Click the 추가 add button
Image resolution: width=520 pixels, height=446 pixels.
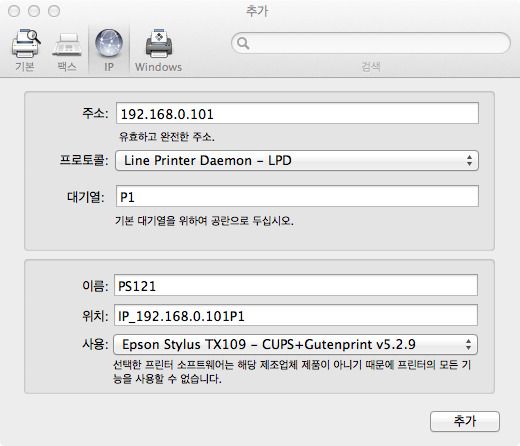(465, 421)
